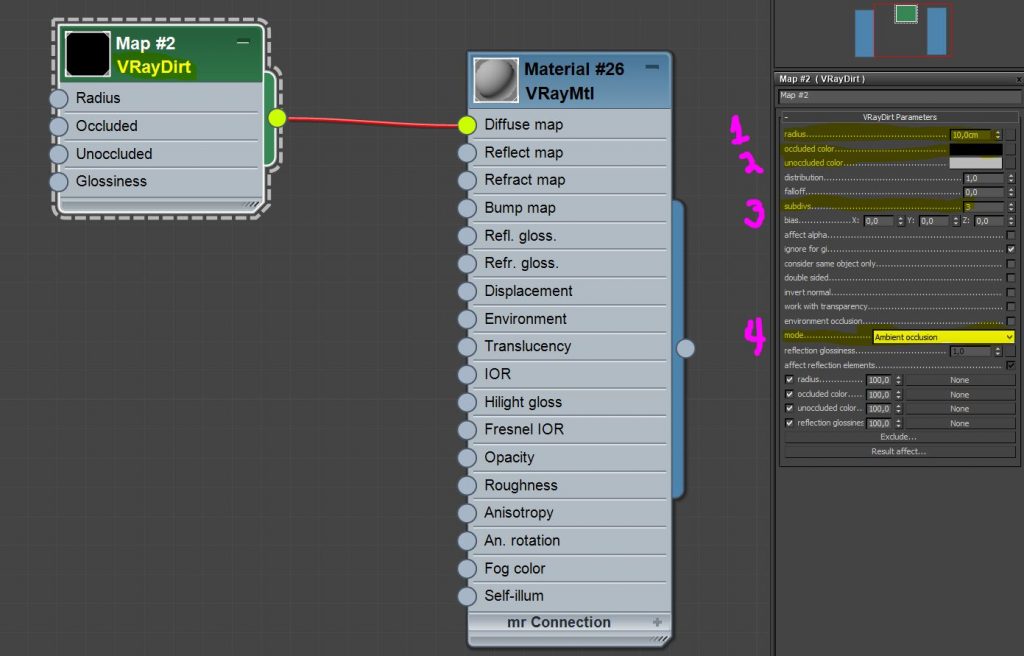Click the Exclude... button
Viewport: 1024px width, 656px height.
pyautogui.click(x=898, y=437)
